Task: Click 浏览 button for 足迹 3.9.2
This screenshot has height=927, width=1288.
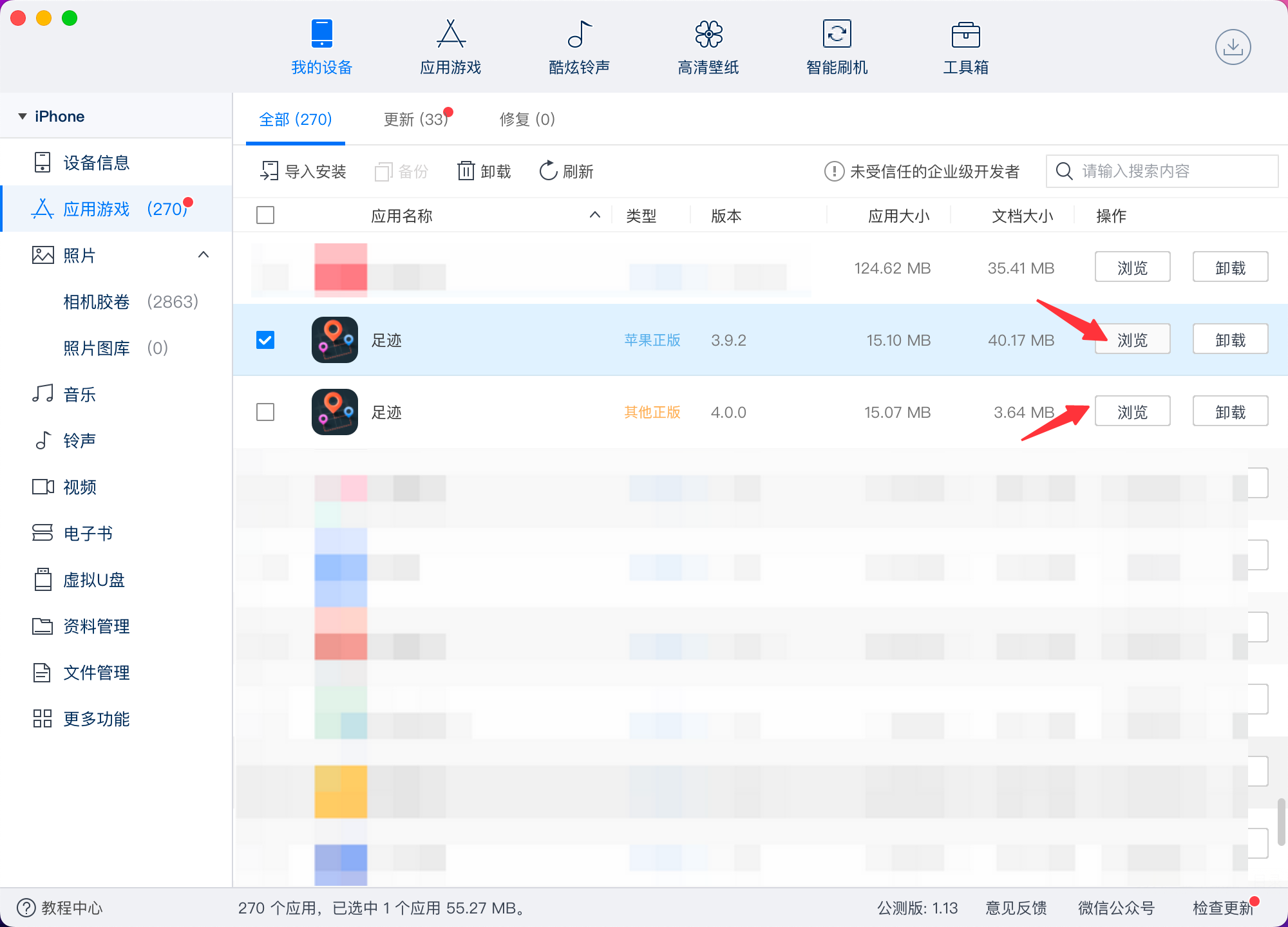Action: coord(1132,340)
